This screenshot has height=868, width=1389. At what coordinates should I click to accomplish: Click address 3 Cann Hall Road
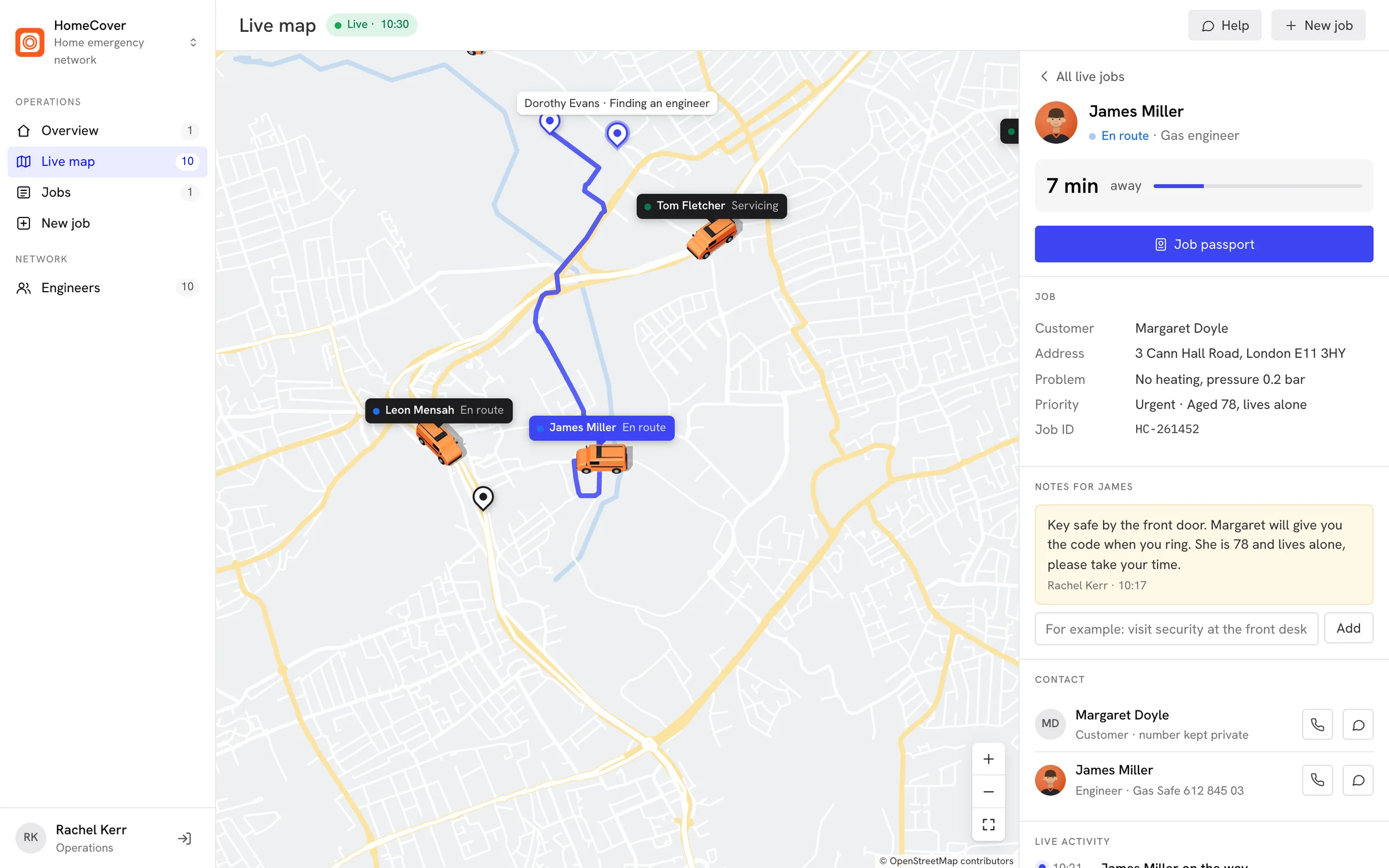pos(1240,354)
